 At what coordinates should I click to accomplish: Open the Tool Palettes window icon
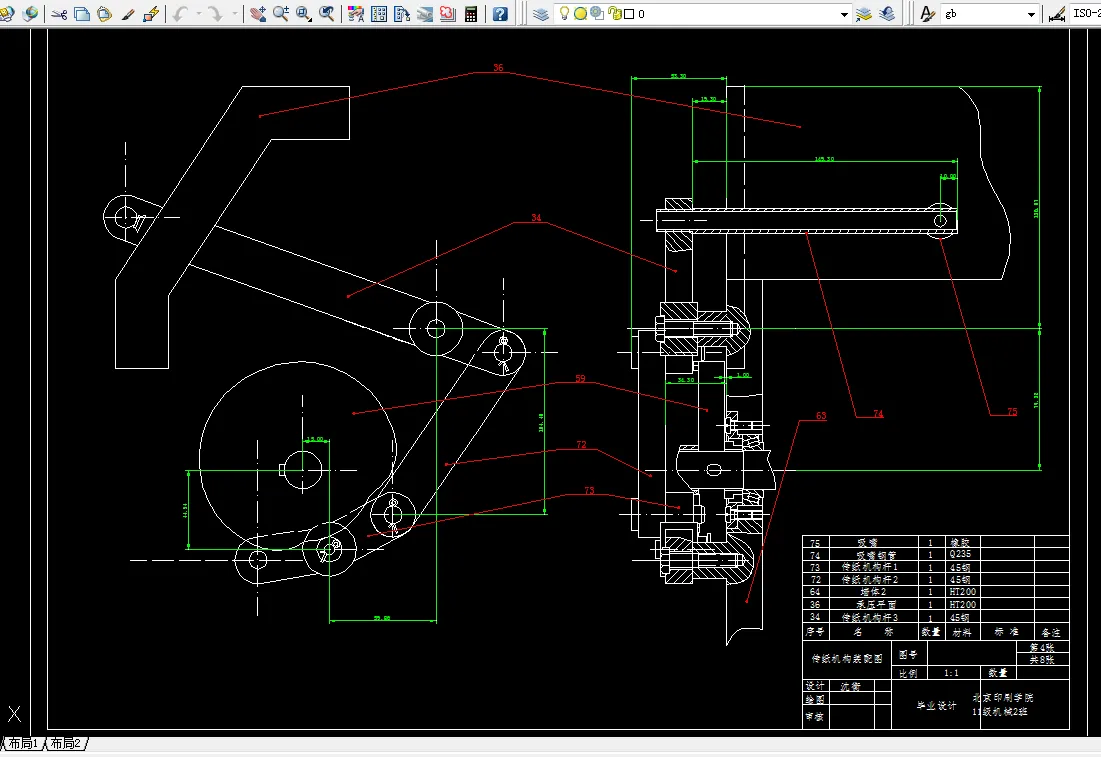[402, 13]
